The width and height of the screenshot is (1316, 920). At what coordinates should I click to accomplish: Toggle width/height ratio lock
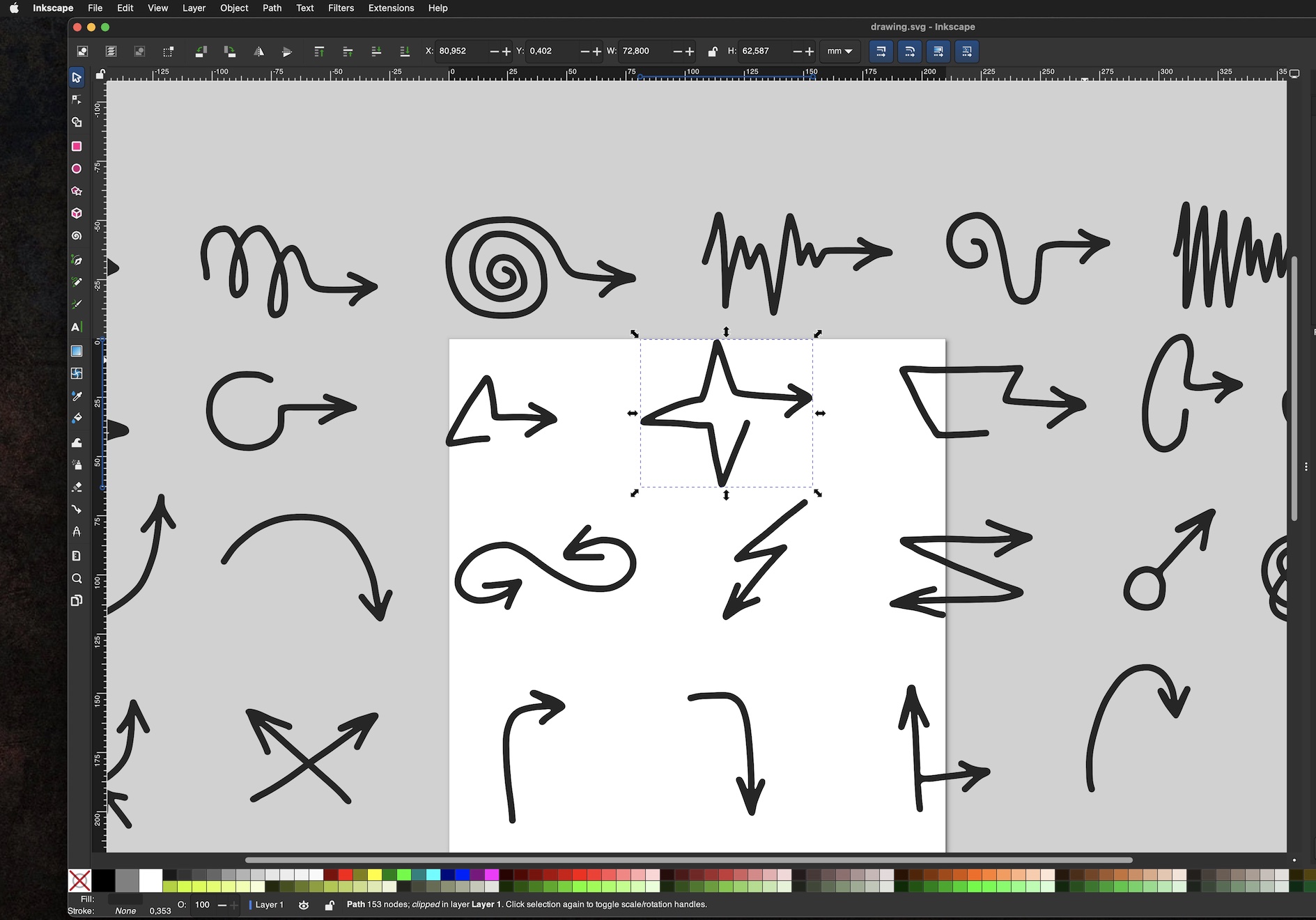(x=713, y=52)
